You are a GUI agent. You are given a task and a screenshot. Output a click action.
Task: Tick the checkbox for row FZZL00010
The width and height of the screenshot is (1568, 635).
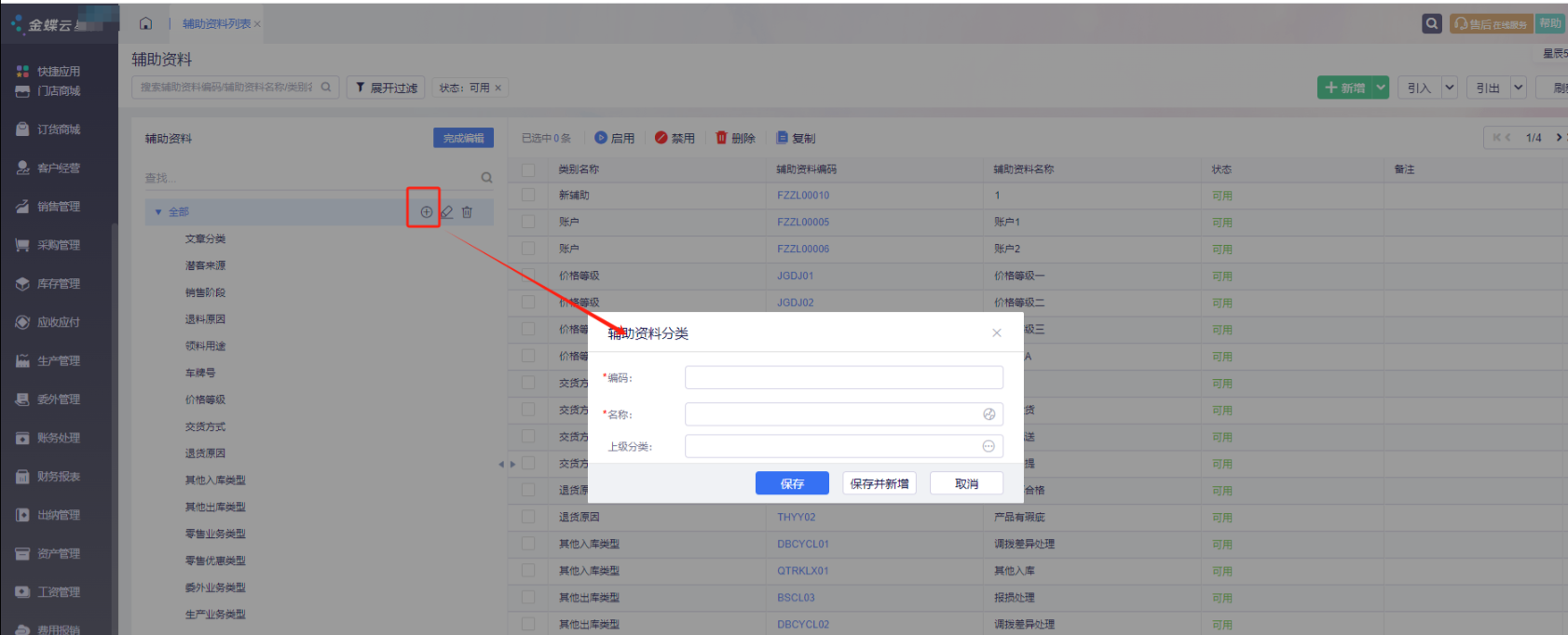click(528, 196)
